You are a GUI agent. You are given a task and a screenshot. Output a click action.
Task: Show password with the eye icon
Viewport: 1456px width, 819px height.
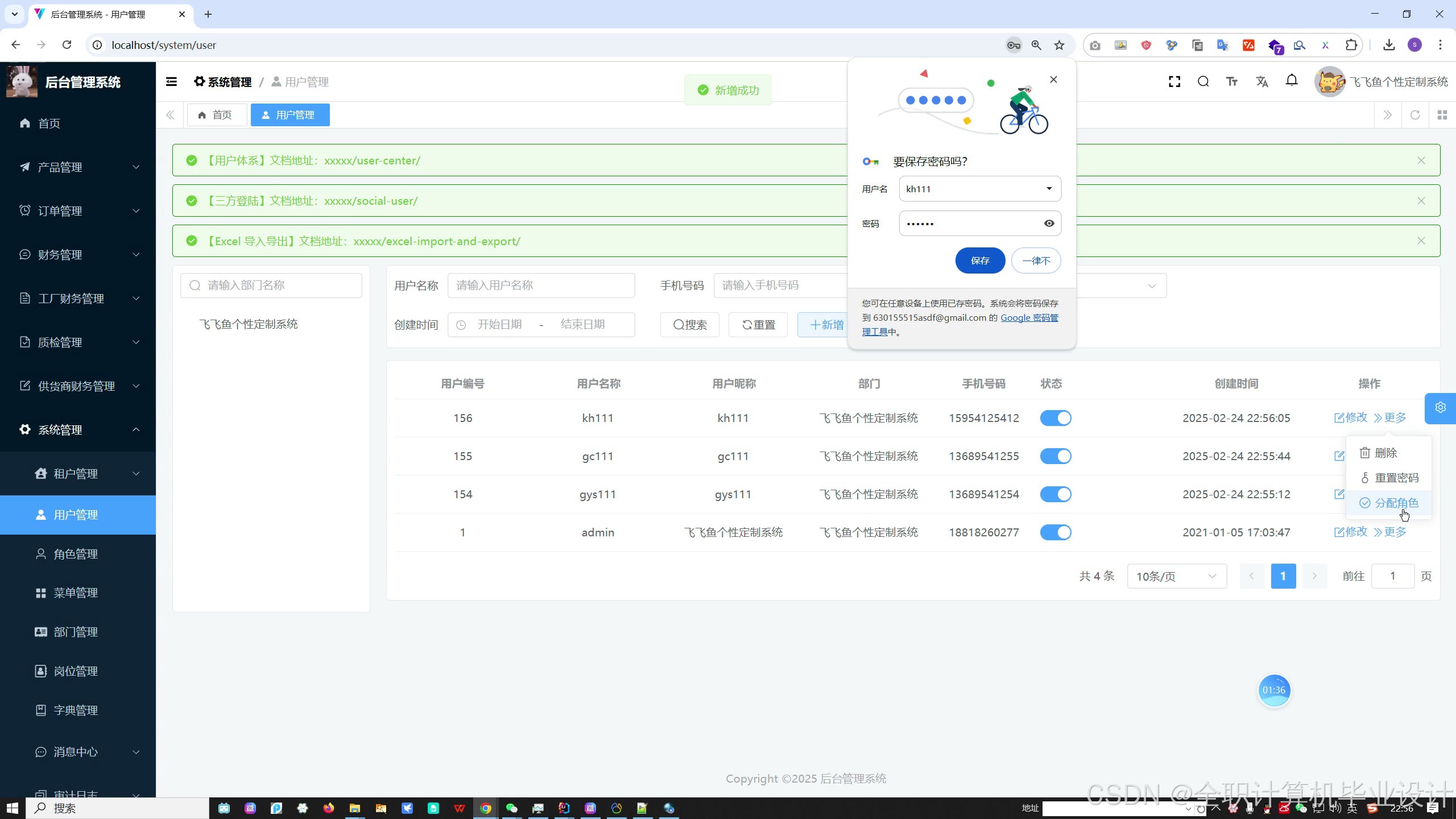click(x=1049, y=224)
